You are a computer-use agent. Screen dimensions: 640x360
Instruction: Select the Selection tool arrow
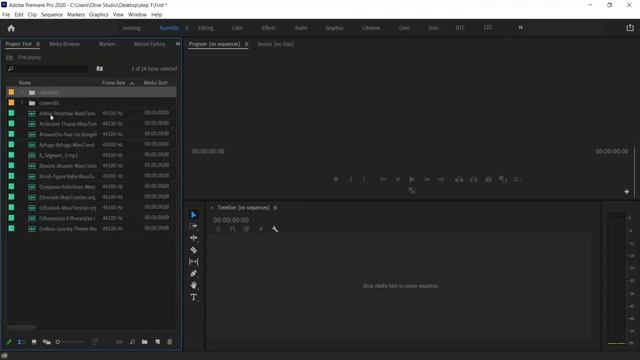tap(194, 215)
